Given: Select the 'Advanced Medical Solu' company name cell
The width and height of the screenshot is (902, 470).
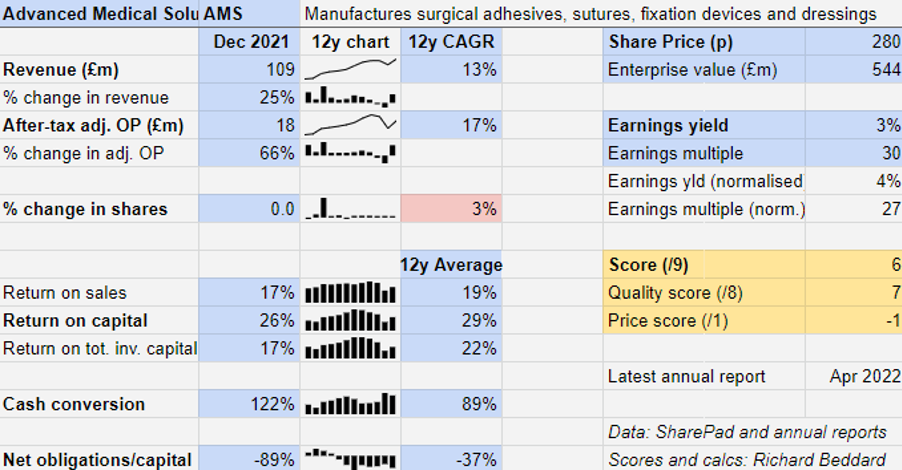Looking at the screenshot, I should (100, 13).
